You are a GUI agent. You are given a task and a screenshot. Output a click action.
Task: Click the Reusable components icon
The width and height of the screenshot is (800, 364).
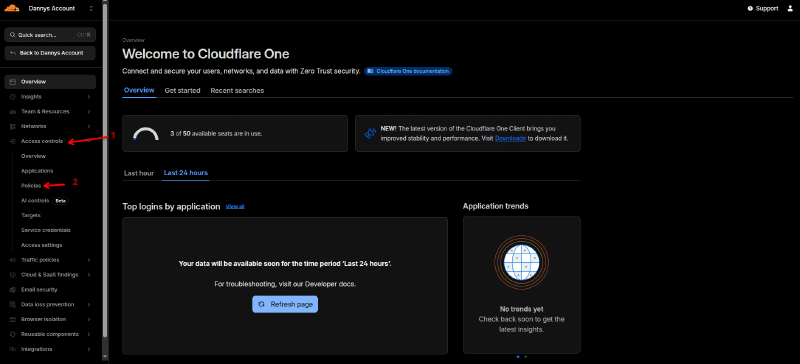[x=13, y=334]
